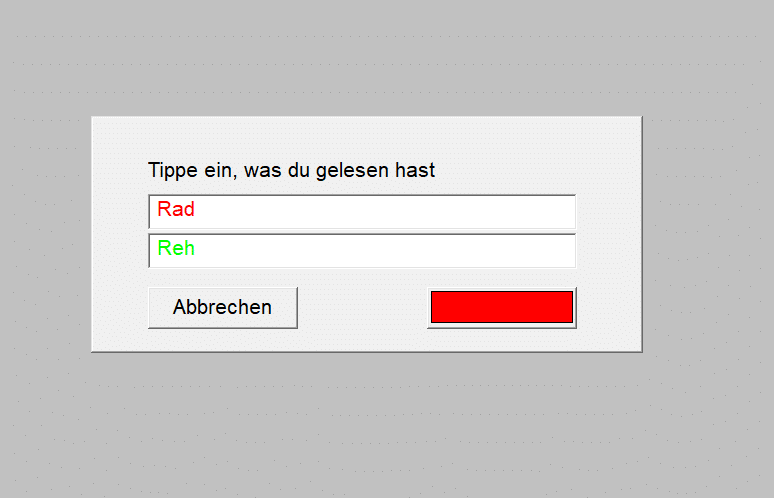Image resolution: width=774 pixels, height=498 pixels.
Task: Click empty middle of the Reh text field
Action: (x=380, y=250)
